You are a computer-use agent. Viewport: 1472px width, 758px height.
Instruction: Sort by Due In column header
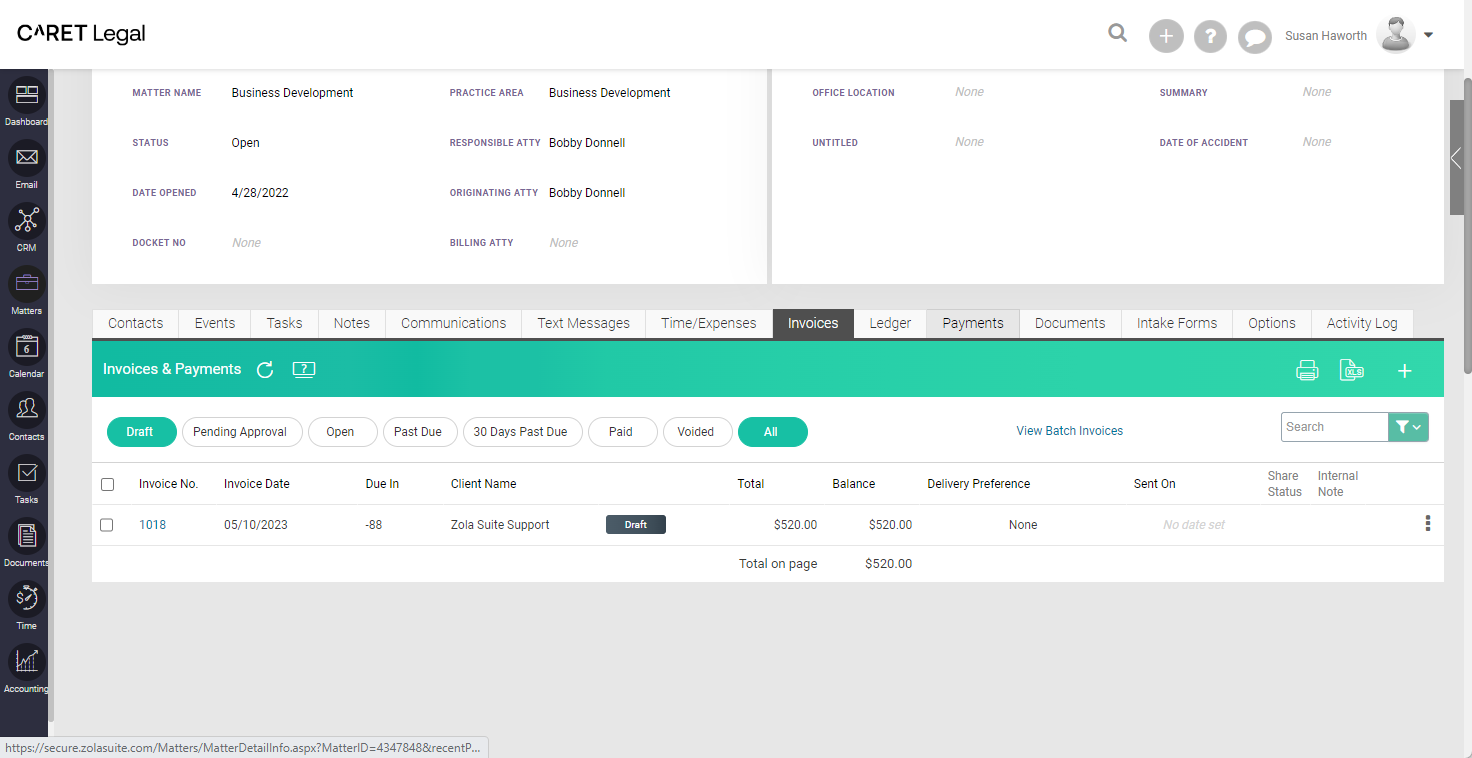coord(382,484)
